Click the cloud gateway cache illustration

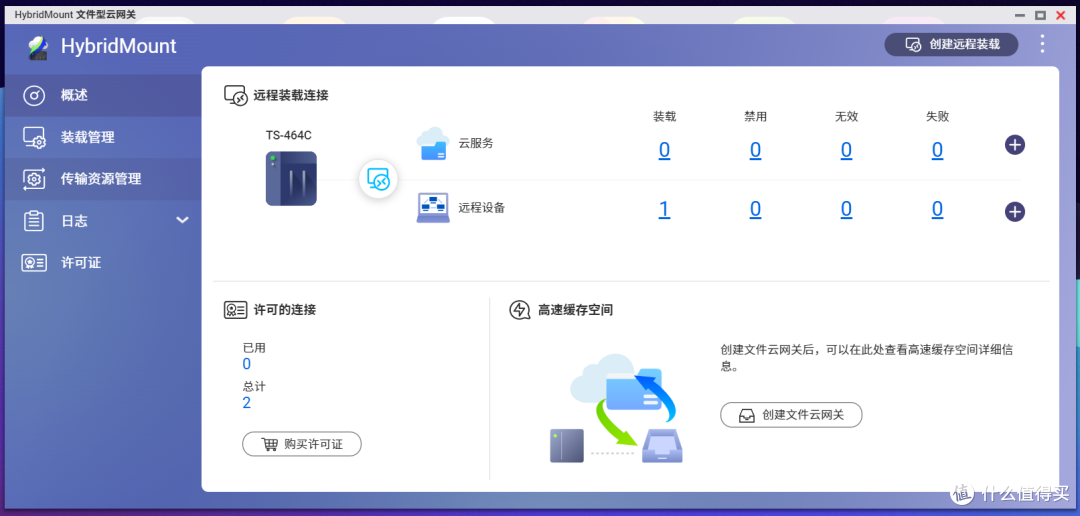(615, 409)
